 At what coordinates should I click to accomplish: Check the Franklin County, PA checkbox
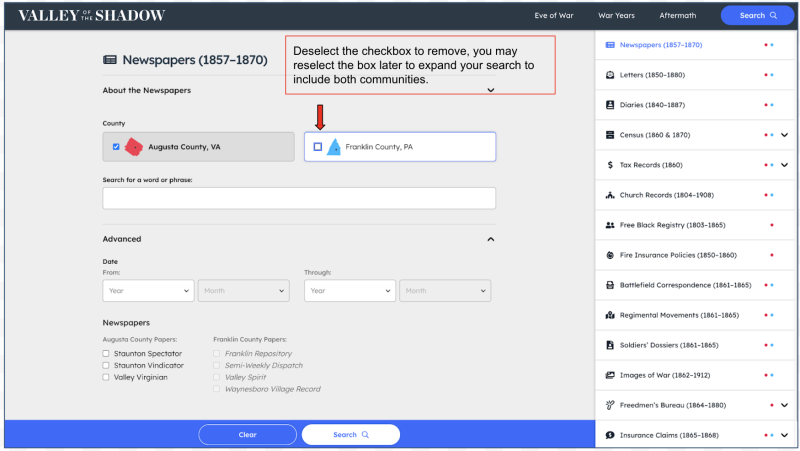(317, 147)
